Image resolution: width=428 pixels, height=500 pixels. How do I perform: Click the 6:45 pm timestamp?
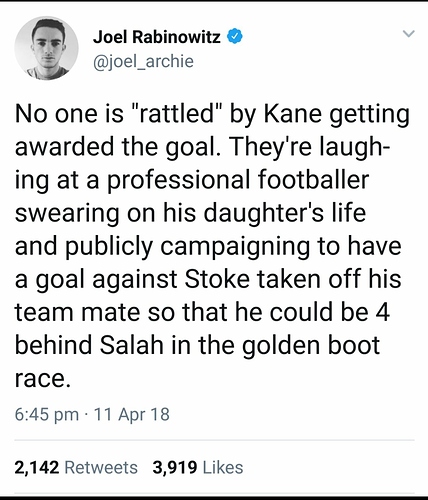point(47,414)
